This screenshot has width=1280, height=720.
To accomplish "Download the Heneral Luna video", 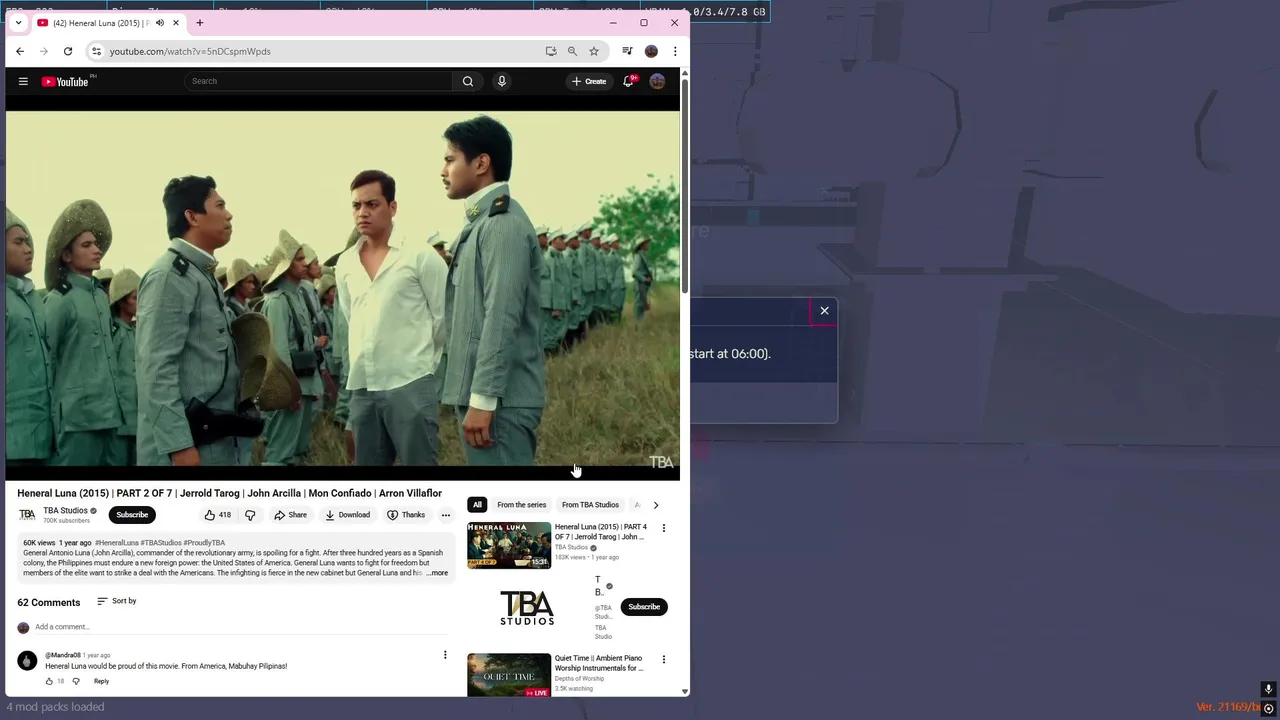I will pos(347,515).
